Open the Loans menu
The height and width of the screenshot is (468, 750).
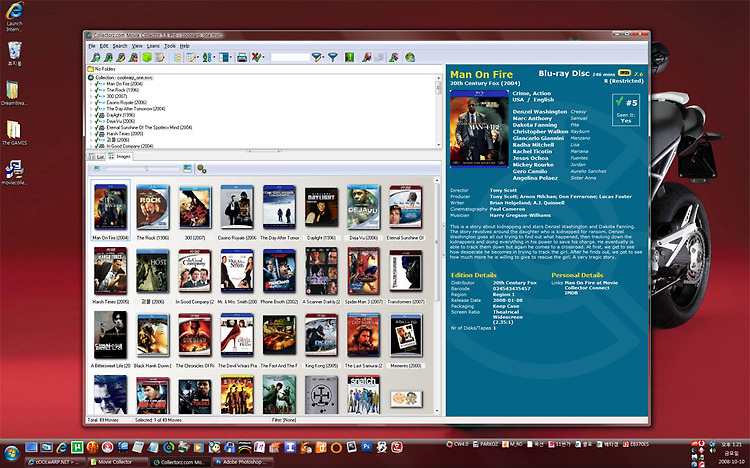pos(153,46)
